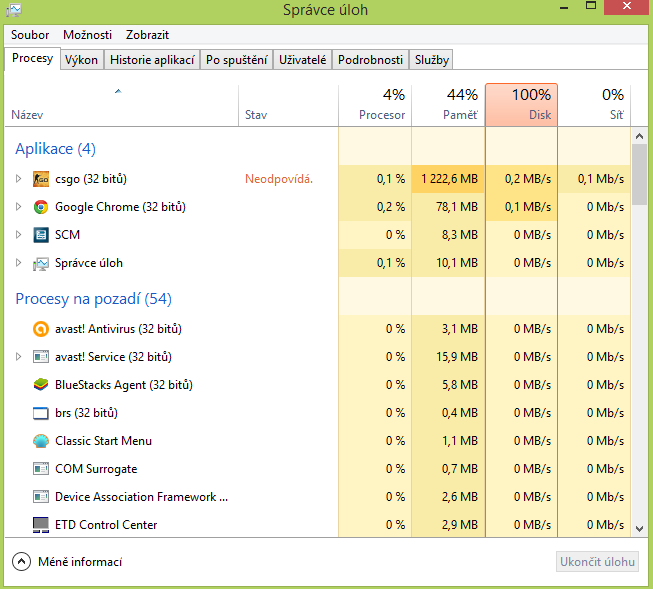Viewport: 653px width, 589px height.
Task: Select avast! Service (32 bitů) name
Action: coord(113,357)
